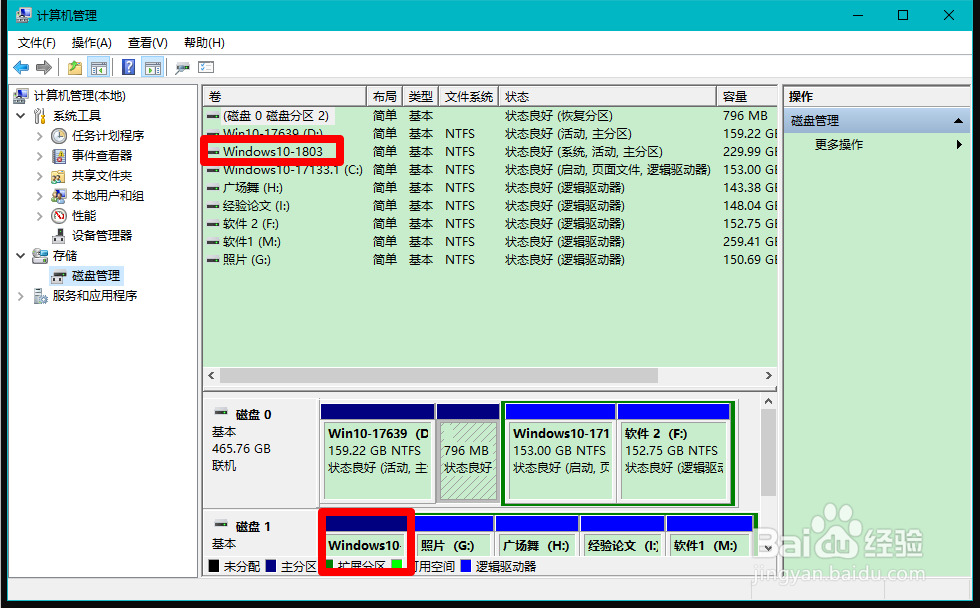Select 性能 tree node
Image resolution: width=980 pixels, height=608 pixels.
(84, 216)
